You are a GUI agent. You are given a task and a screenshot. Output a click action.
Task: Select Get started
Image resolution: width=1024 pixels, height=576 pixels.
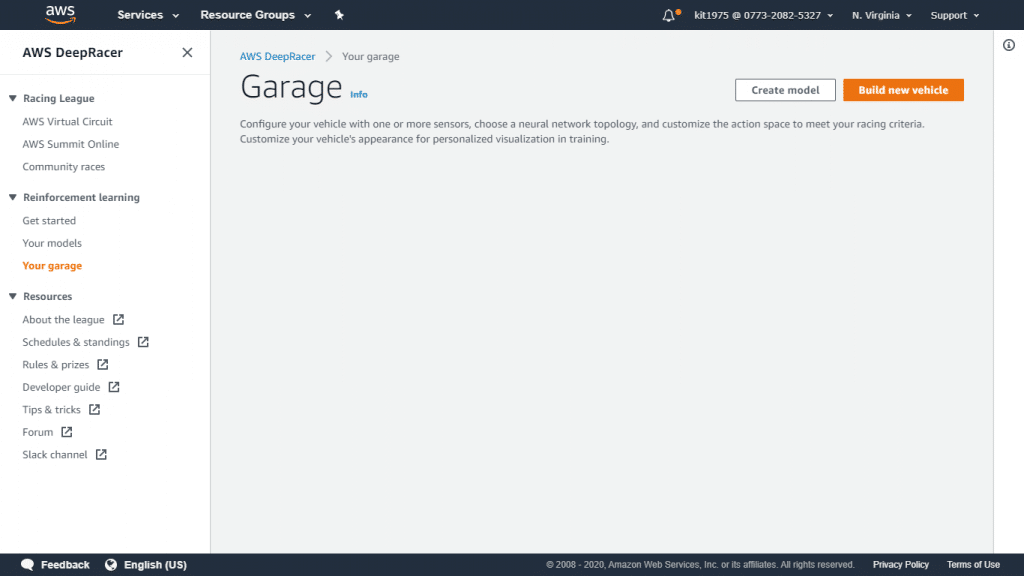[x=49, y=221]
